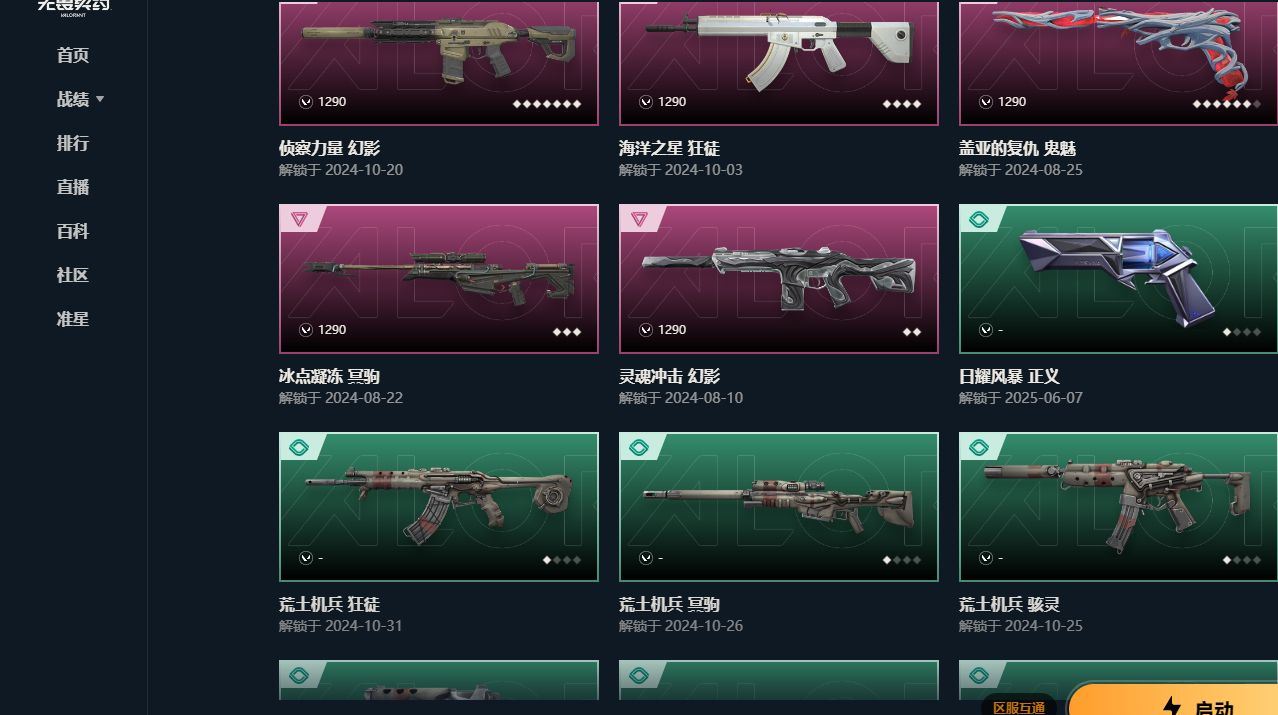Click the 区服互通 label badge
The width and height of the screenshot is (1278, 715).
click(1019, 706)
